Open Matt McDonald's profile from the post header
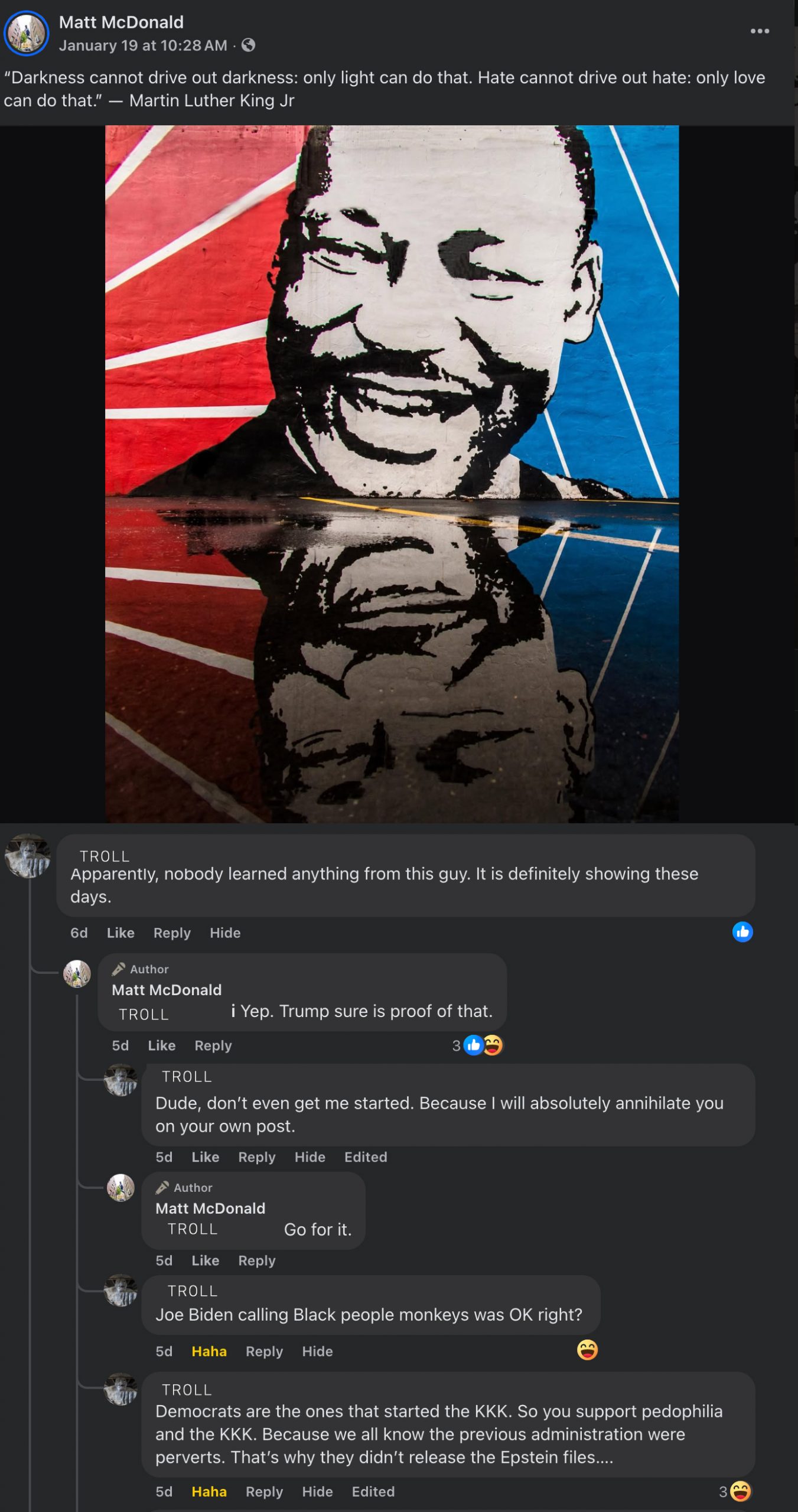The image size is (798, 1512). [121, 22]
